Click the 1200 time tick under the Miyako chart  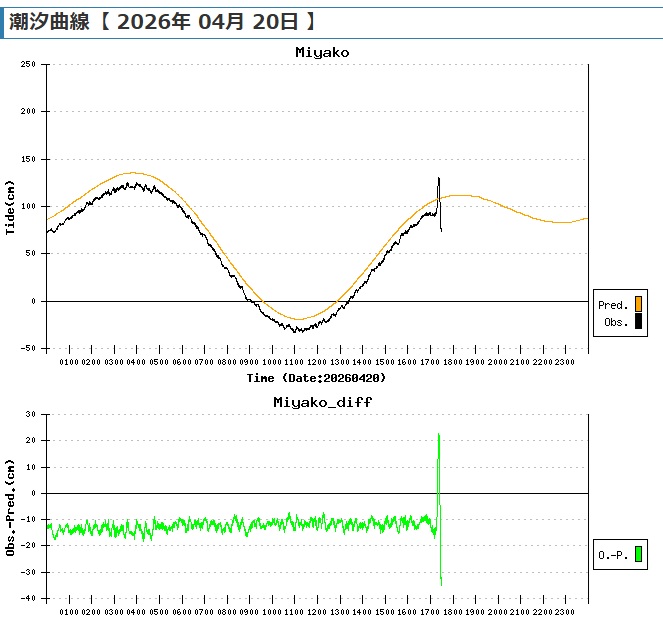[317, 361]
